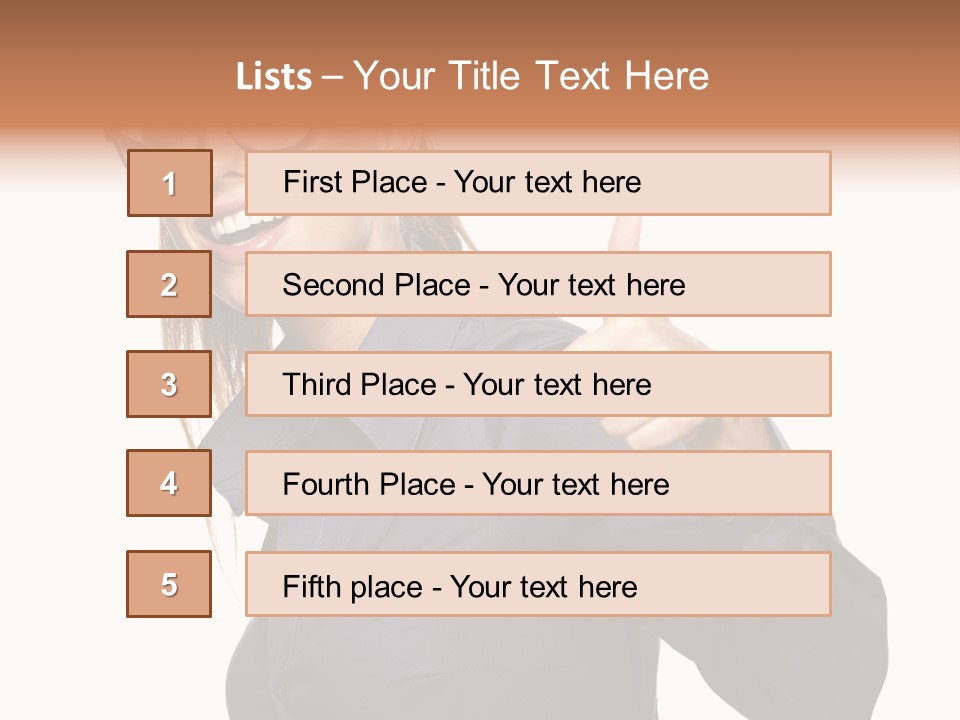
Task: Click the number 5 box
Action: pyautogui.click(x=169, y=583)
